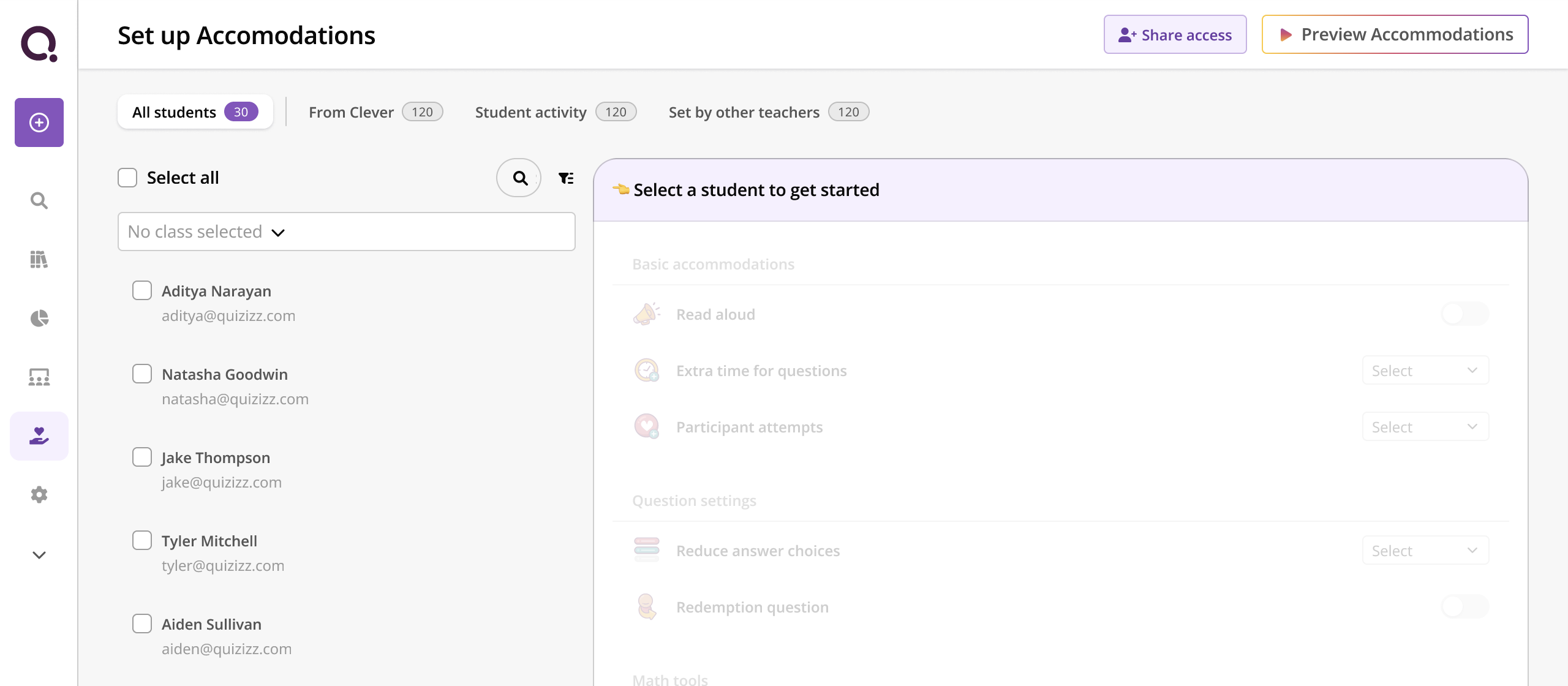Toggle the Read aloud switch

tap(1464, 314)
